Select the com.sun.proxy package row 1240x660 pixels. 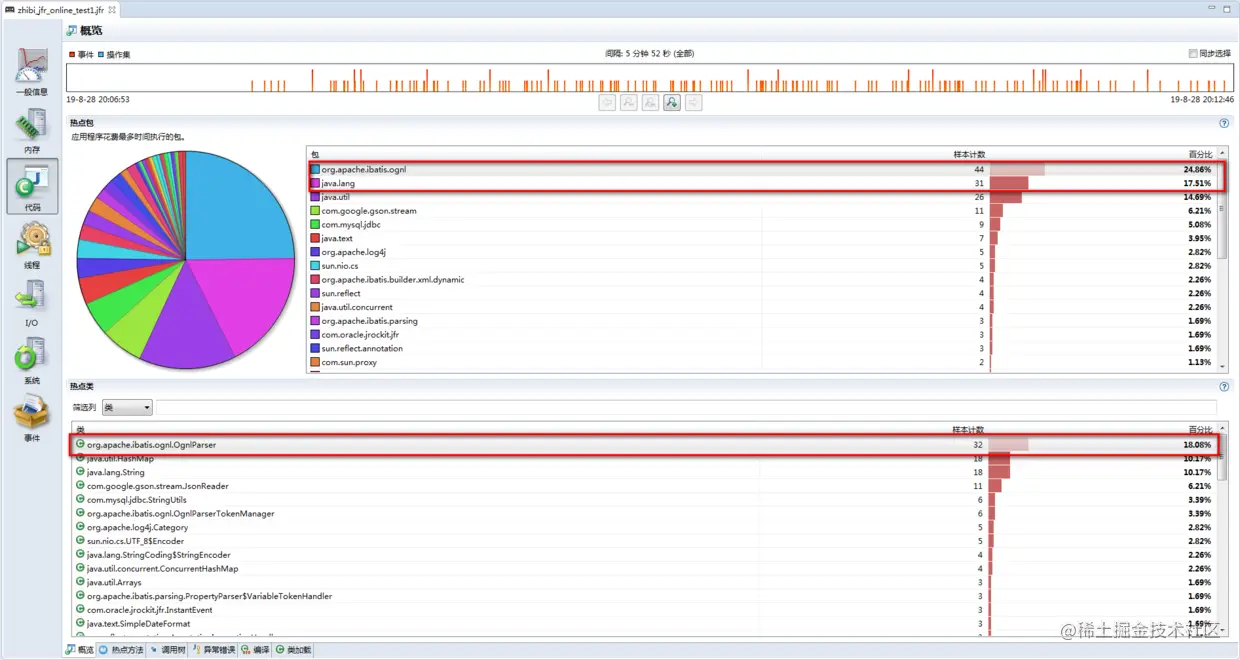click(763, 362)
